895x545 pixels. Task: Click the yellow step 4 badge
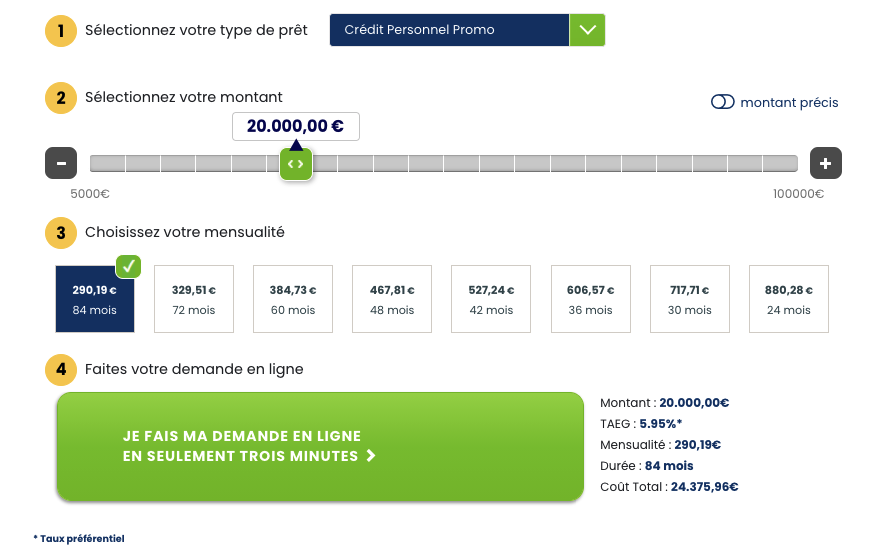click(61, 369)
